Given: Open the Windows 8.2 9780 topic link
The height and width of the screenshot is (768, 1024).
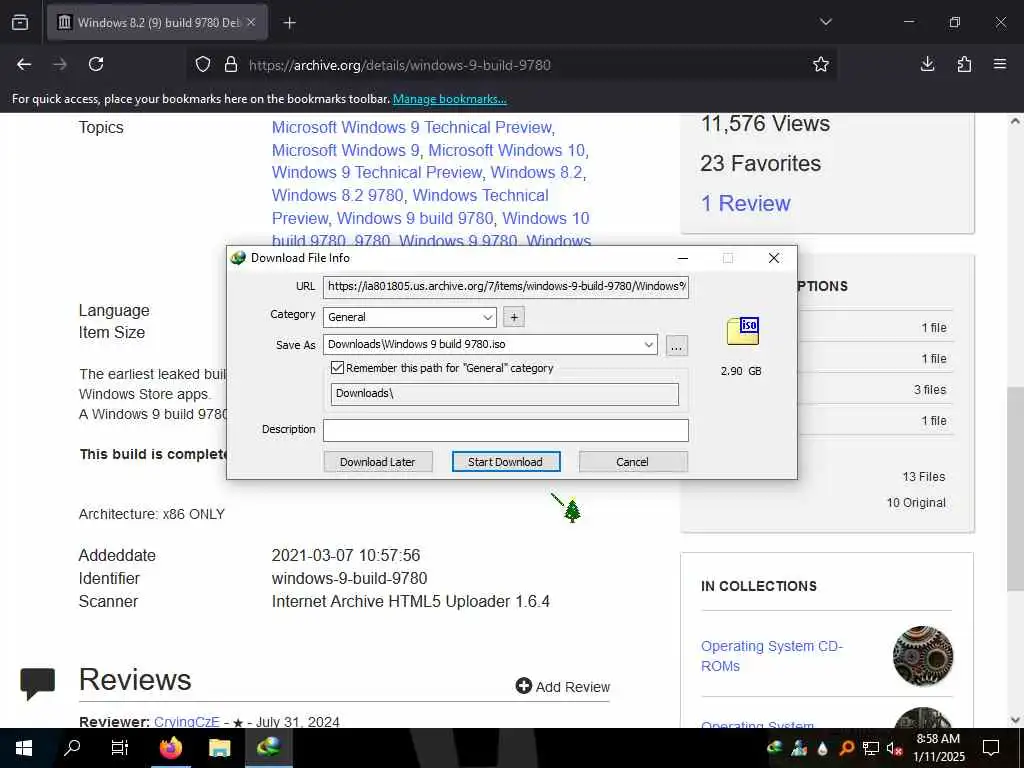Looking at the screenshot, I should 338,195.
